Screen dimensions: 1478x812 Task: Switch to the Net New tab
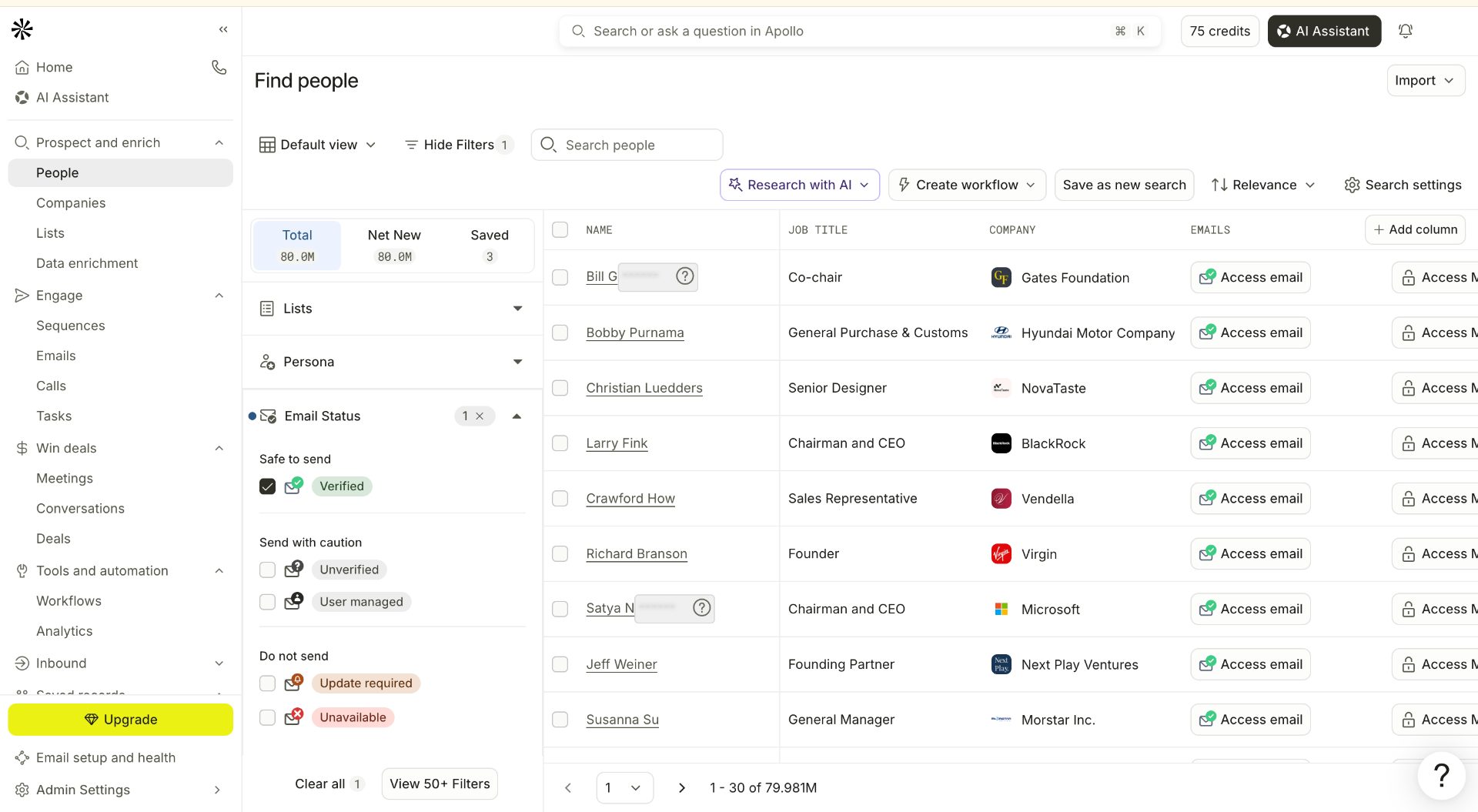(394, 245)
